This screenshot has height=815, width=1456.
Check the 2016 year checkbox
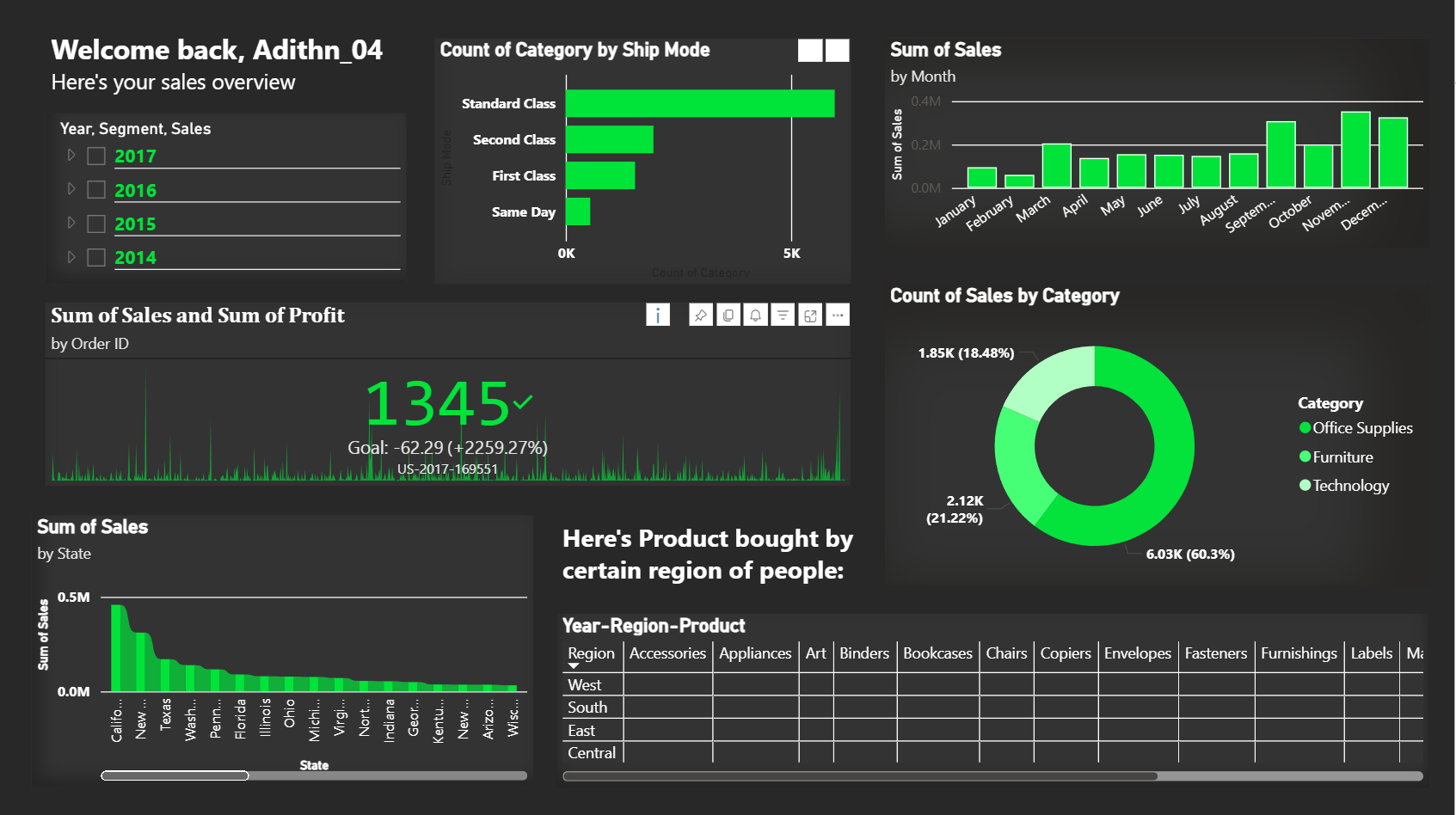coord(96,190)
